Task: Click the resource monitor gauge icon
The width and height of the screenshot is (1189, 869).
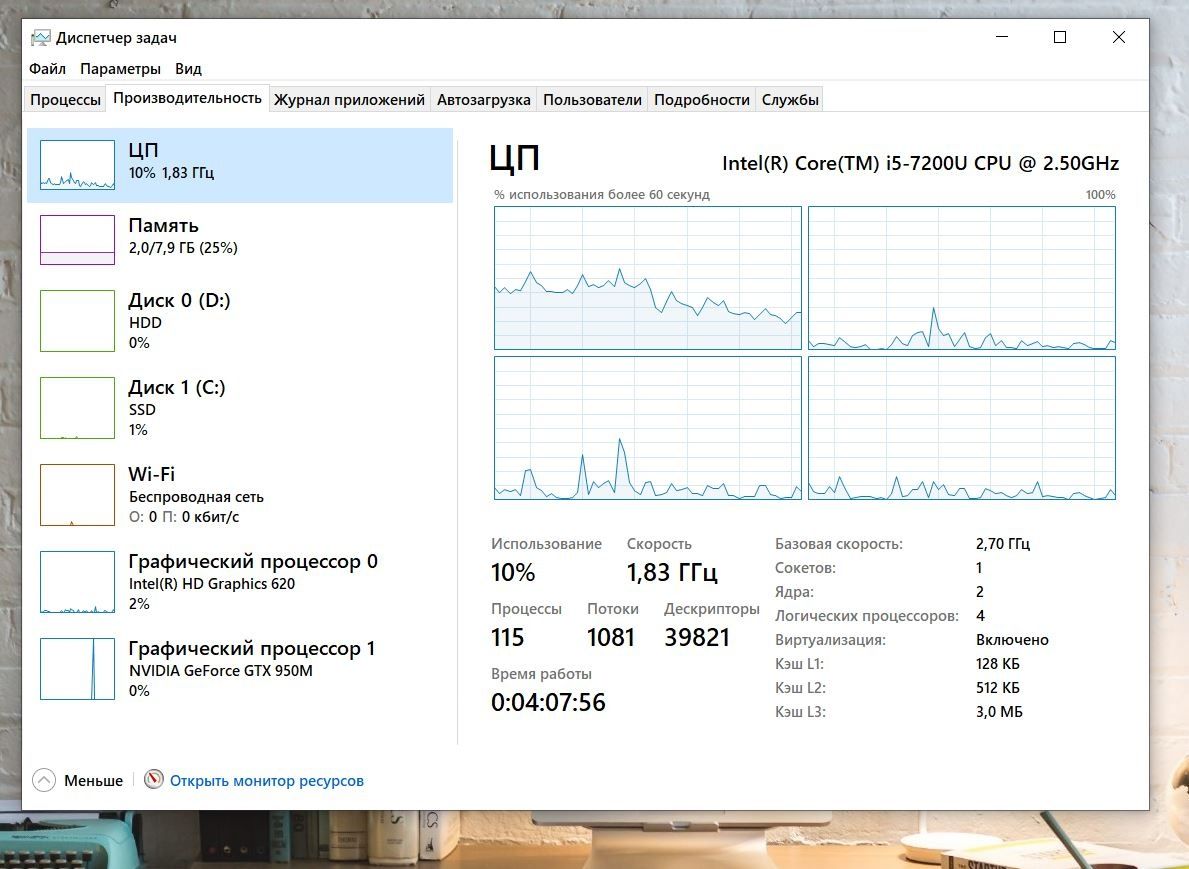Action: [x=154, y=779]
